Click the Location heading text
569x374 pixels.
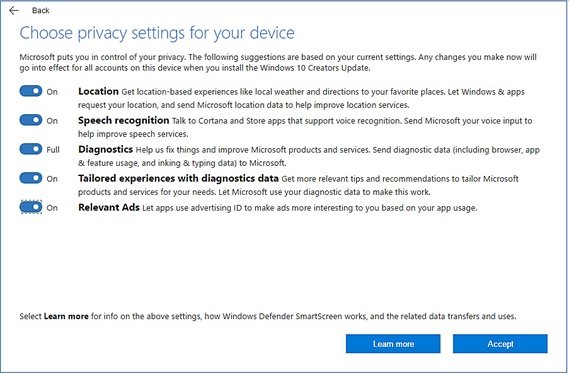tap(98, 91)
